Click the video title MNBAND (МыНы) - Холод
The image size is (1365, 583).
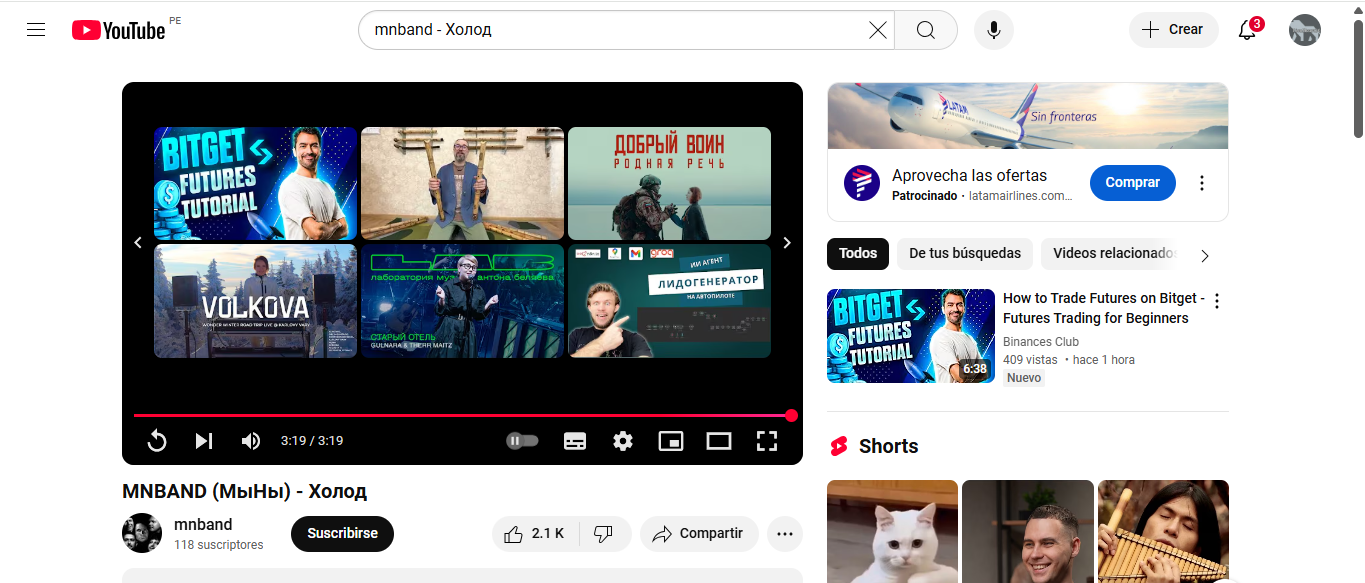tap(245, 491)
